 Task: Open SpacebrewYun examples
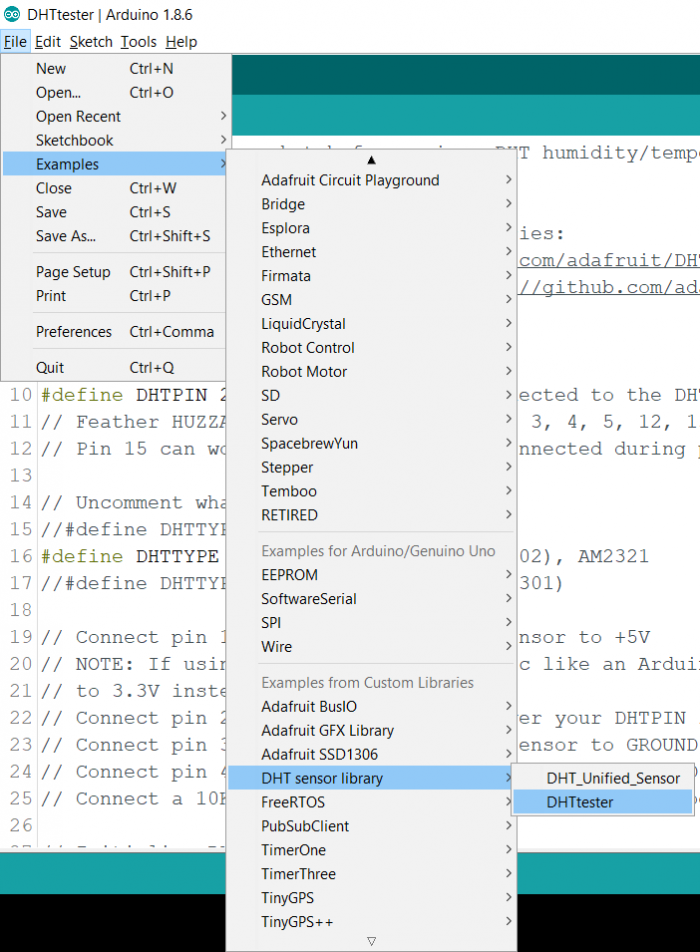coord(372,443)
